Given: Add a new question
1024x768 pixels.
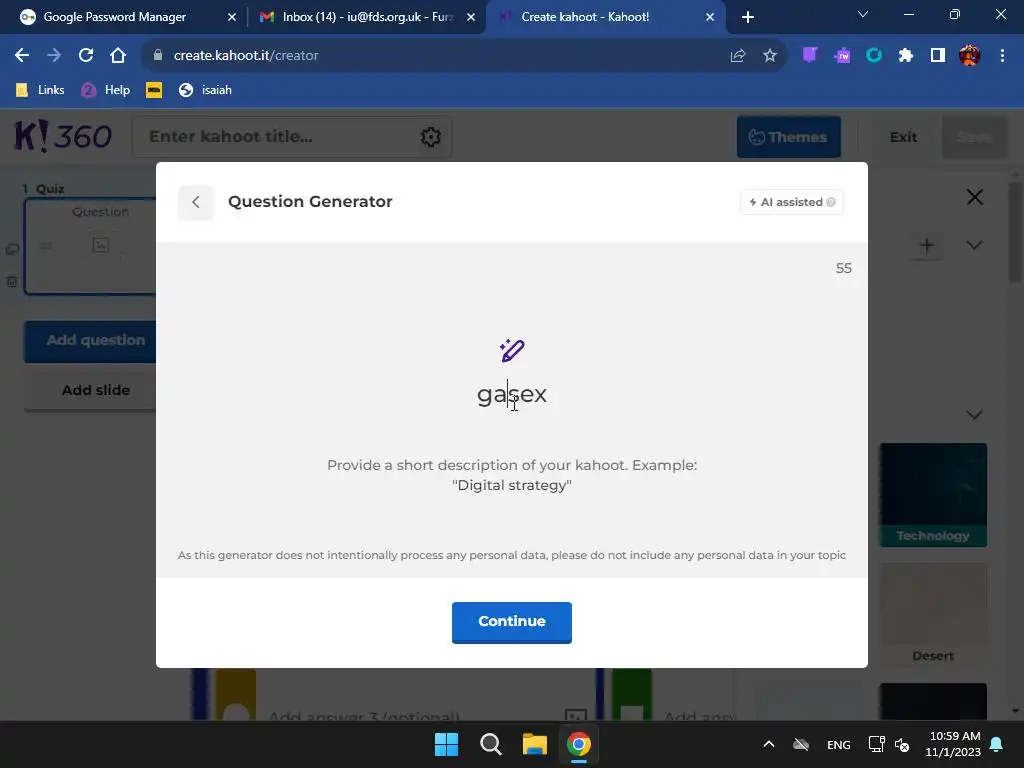Looking at the screenshot, I should pyautogui.click(x=91, y=341).
